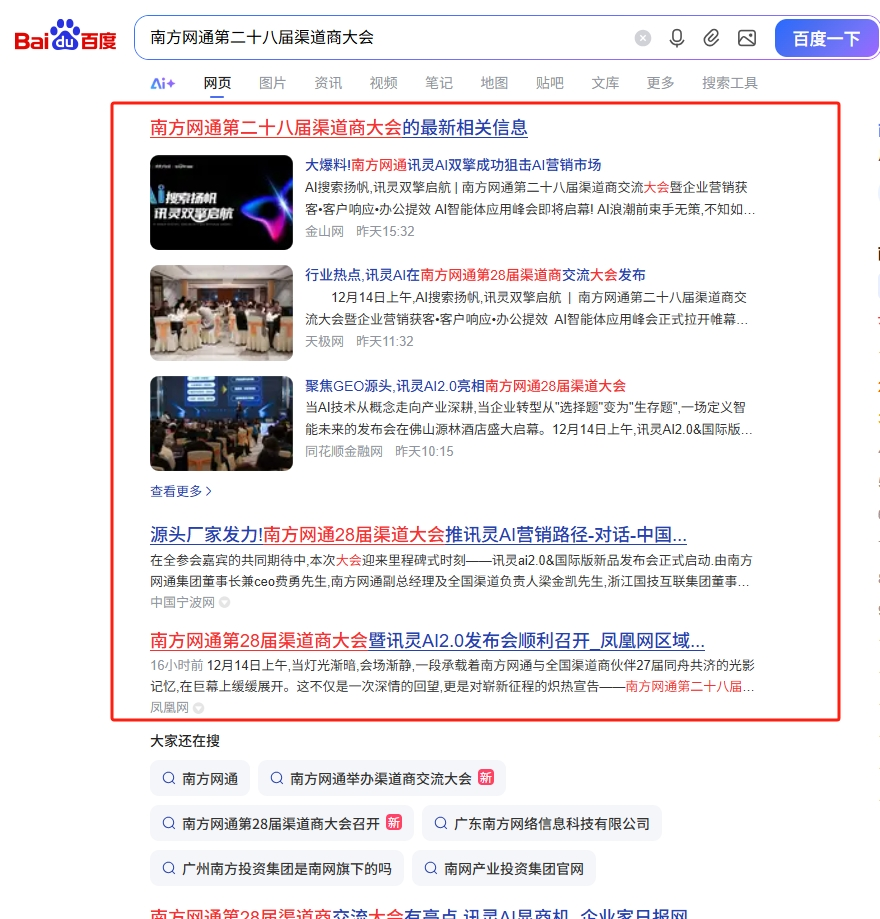Open the 搜索工具 filter options

[x=729, y=83]
